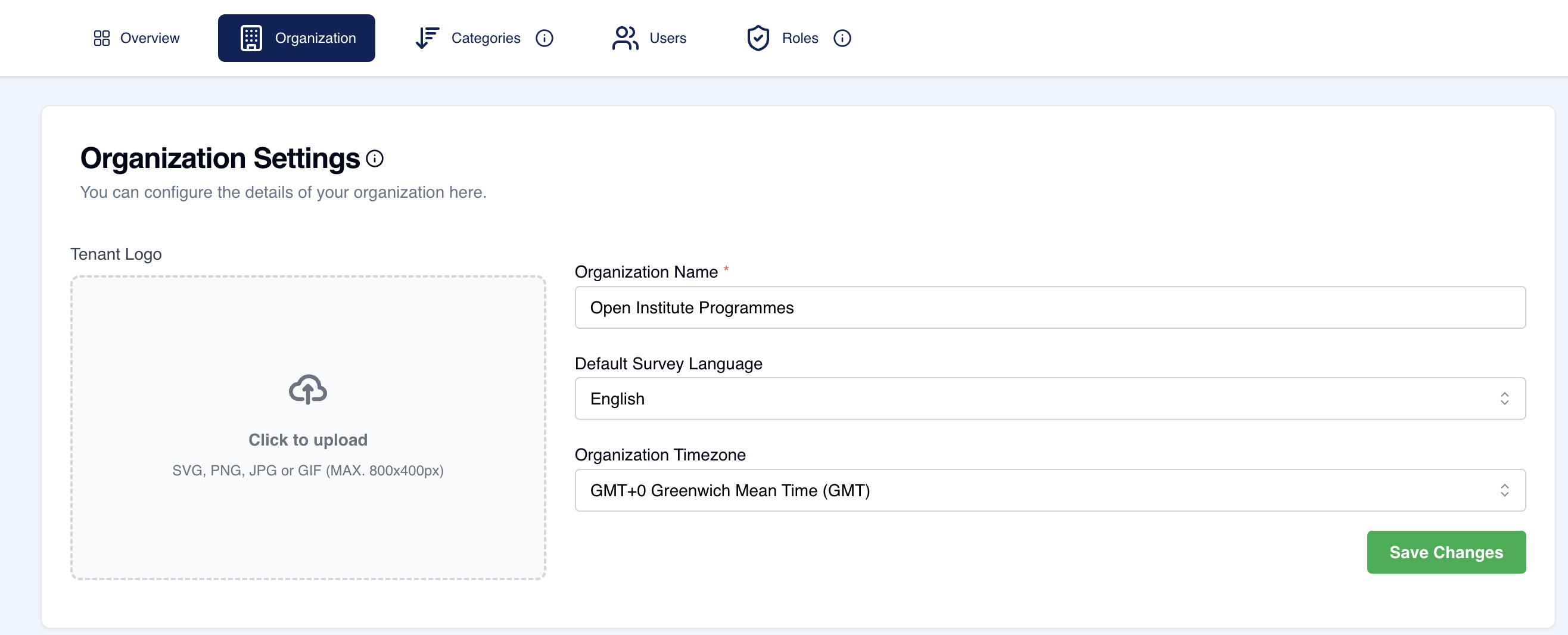Click the Overview grid icon
The width and height of the screenshot is (1568, 635).
coord(102,38)
